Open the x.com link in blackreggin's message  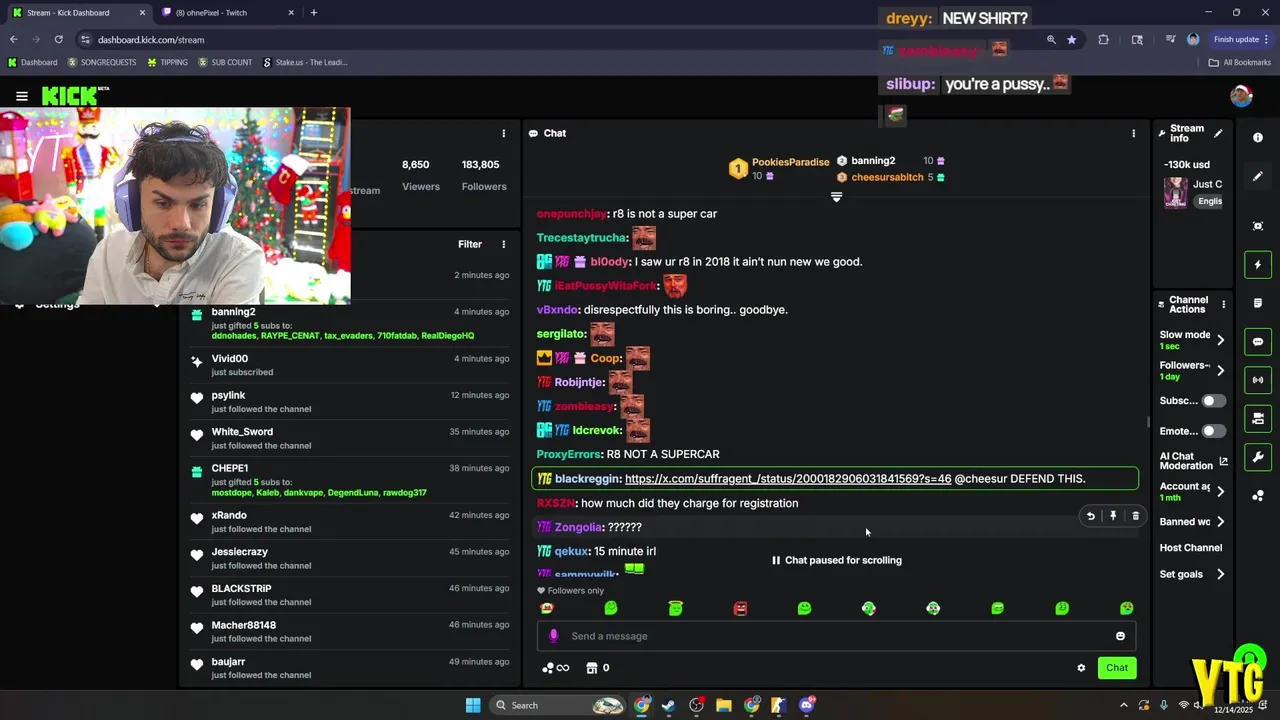tap(788, 479)
